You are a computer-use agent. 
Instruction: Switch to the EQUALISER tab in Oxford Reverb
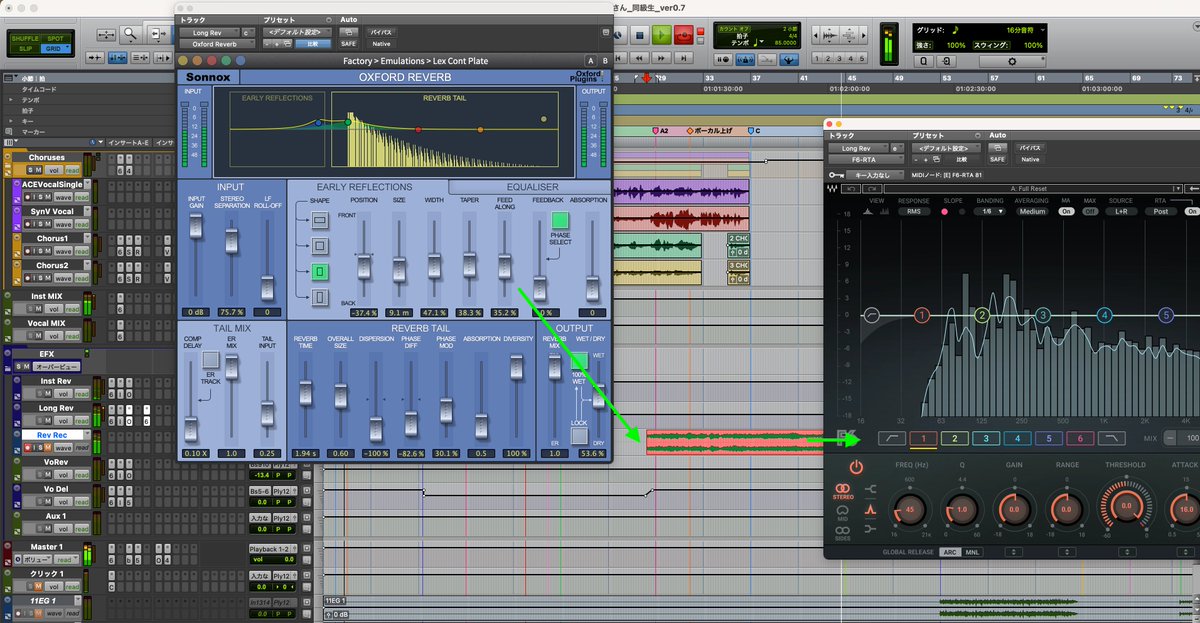pyautogui.click(x=532, y=186)
